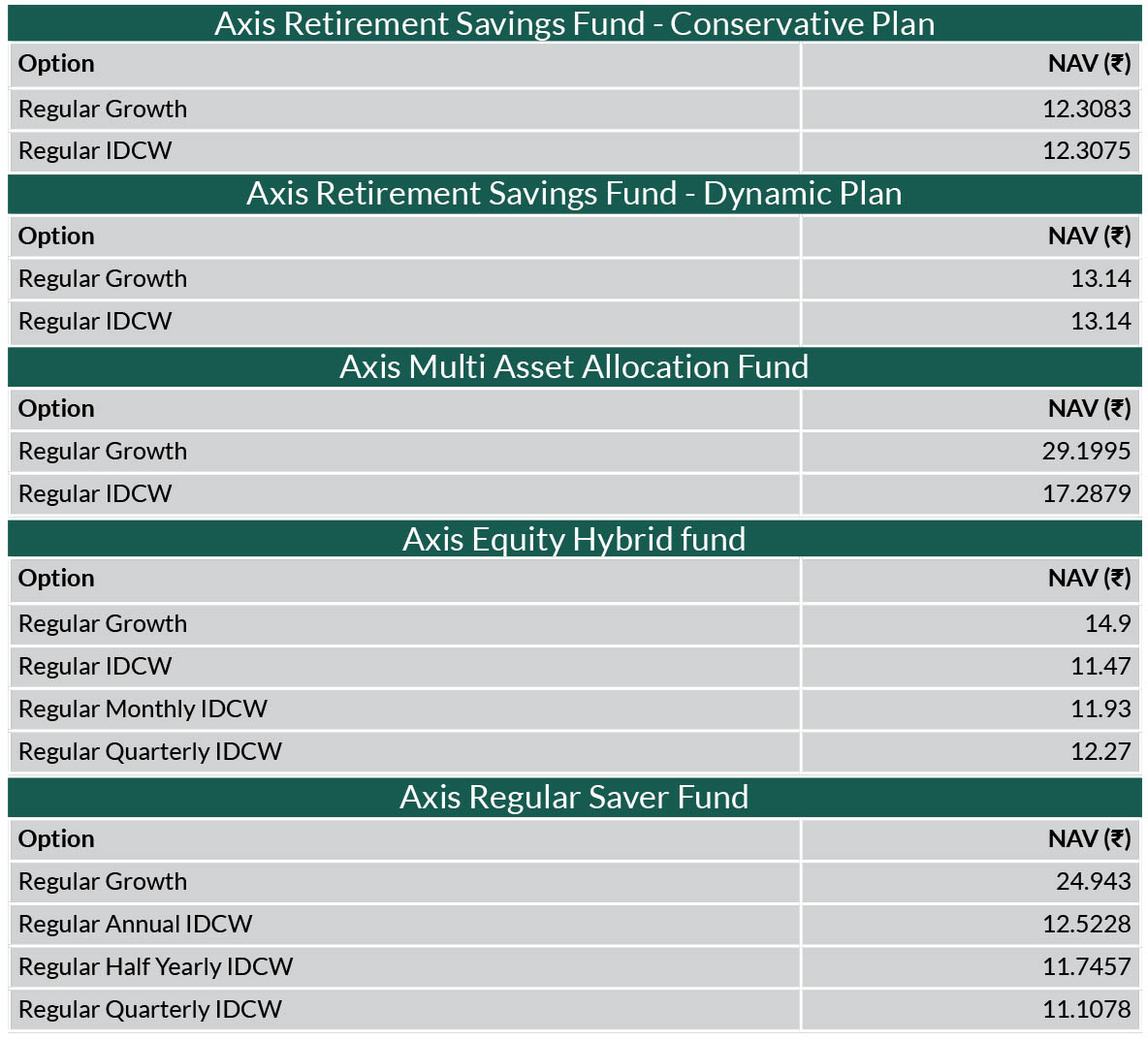Select NAV value 11.47
1148x1040 pixels.
(1101, 667)
